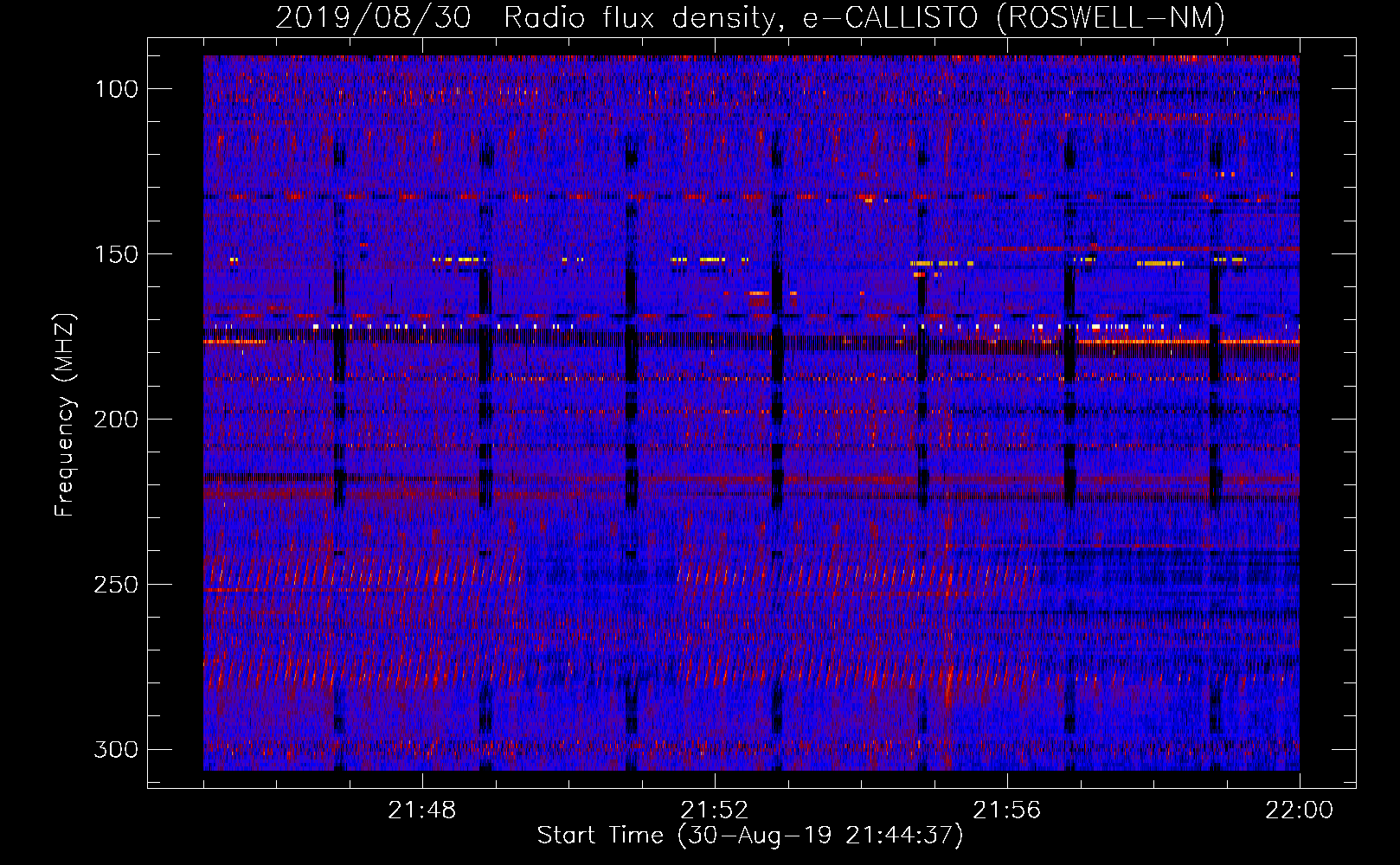Image resolution: width=1400 pixels, height=865 pixels.
Task: Click the 200 frequency tick label
Action: point(116,420)
